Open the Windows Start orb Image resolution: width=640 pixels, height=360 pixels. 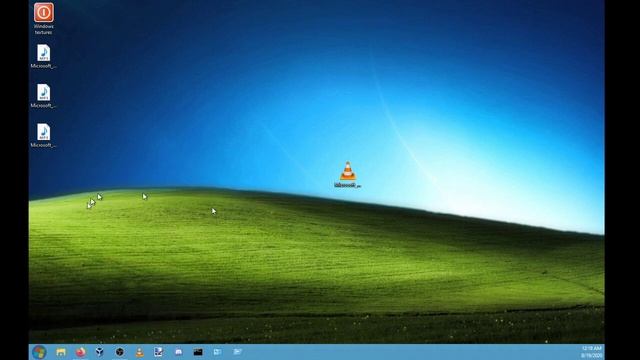[39, 352]
